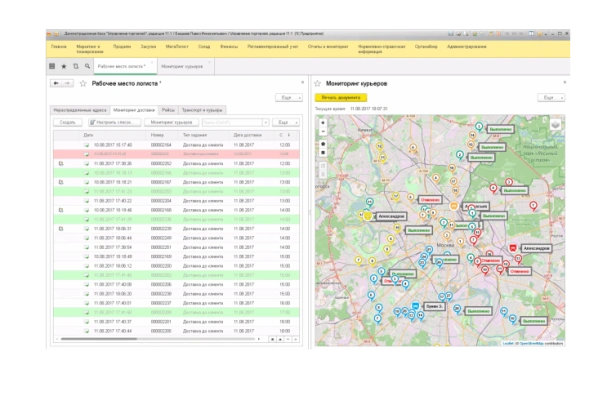Viewport: 616px width, 405px height.
Task: Select delivery row number 000002164
Action: coord(162,144)
